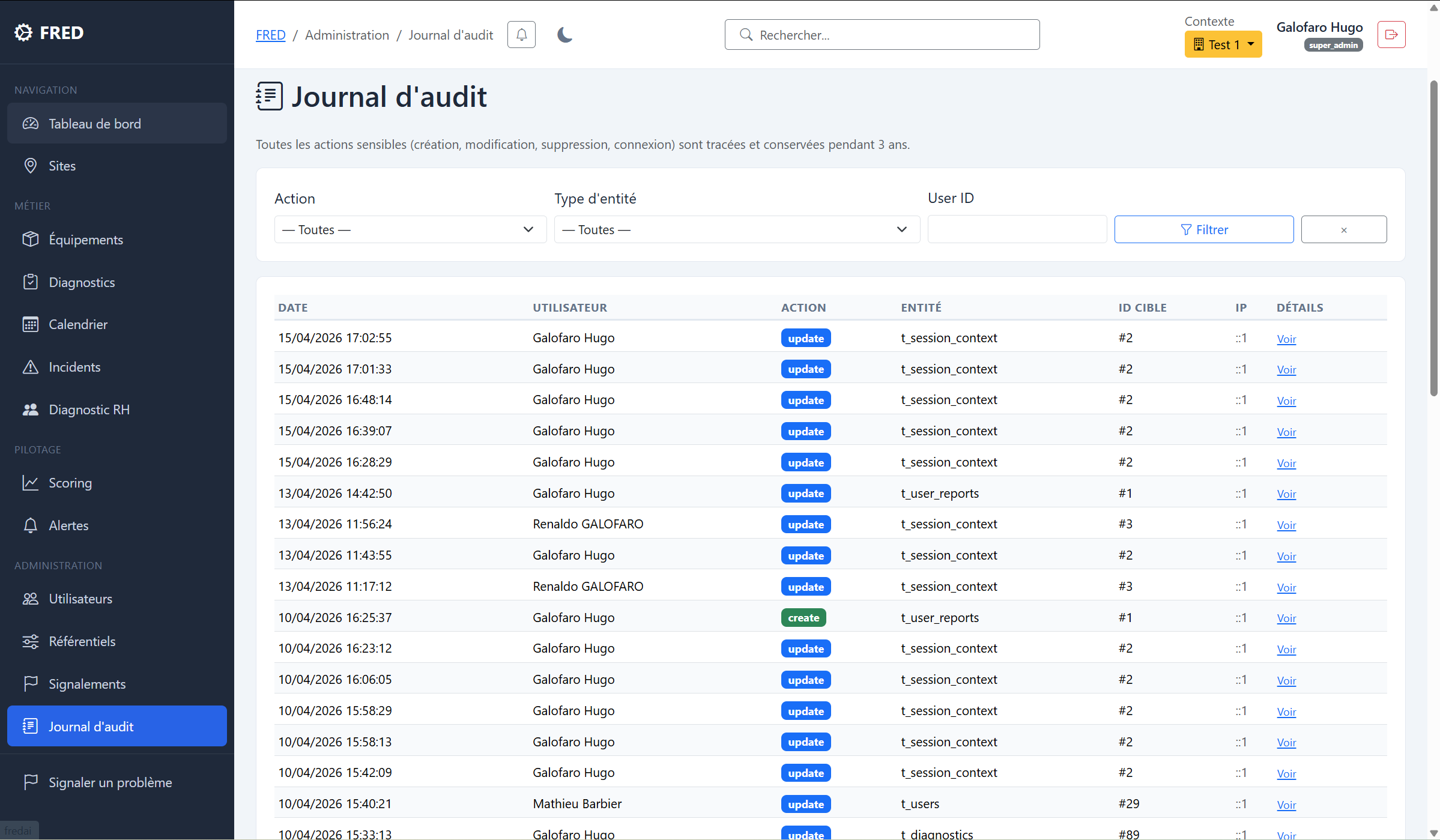
Task: Open the Test 1 context dropdown
Action: coord(1223,44)
